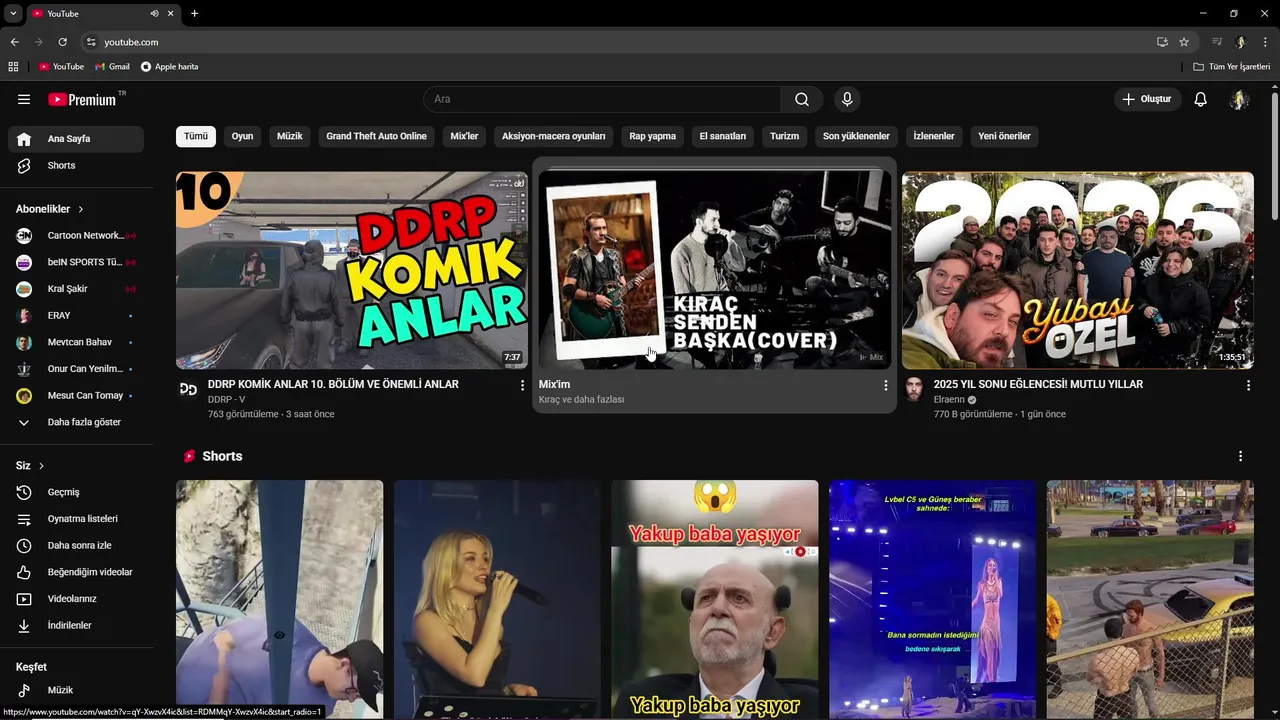The width and height of the screenshot is (1280, 720).
Task: Expand the Abonelikler section chevron
Action: [81, 209]
